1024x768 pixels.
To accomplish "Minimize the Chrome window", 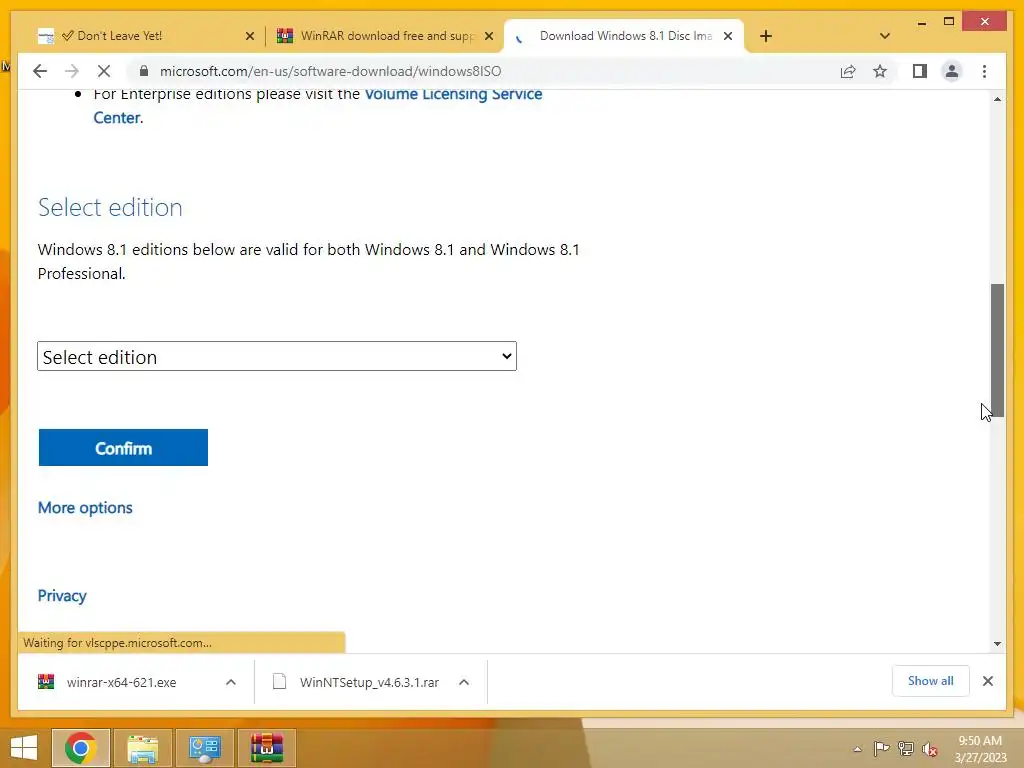I will point(921,22).
